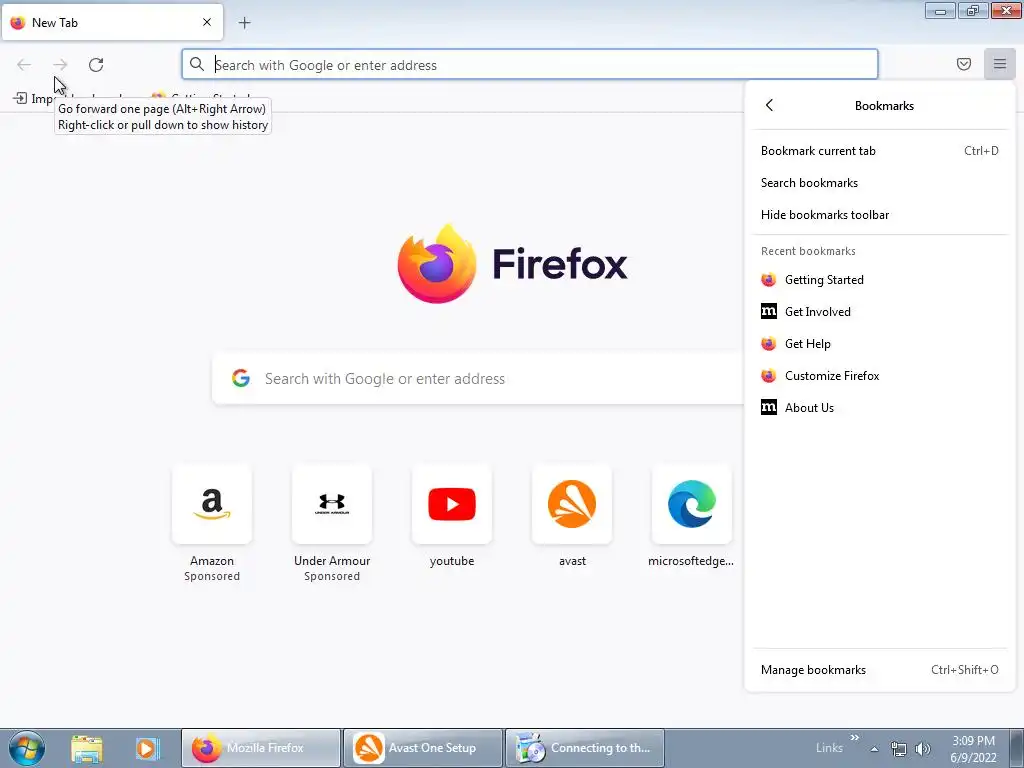Click the Firefox icon beside Get Help
1024x768 pixels.
(769, 344)
